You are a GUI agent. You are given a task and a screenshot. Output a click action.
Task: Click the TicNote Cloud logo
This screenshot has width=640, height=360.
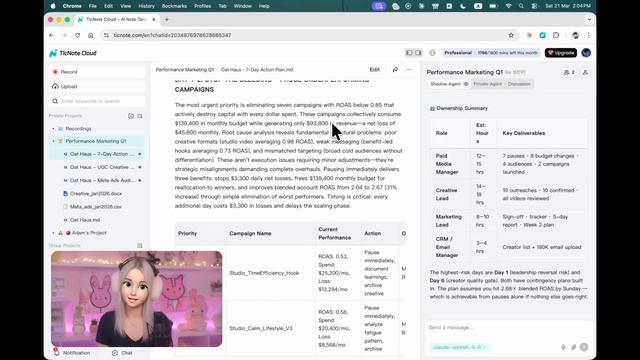tap(73, 53)
